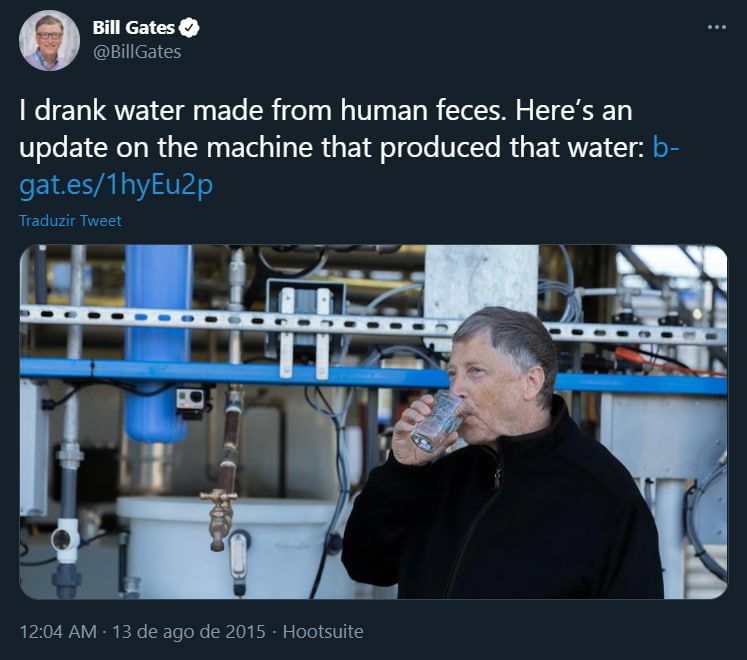This screenshot has height=660, width=747.
Task: Translate tweet with "Traduzir Tweet"
Action: coord(70,220)
